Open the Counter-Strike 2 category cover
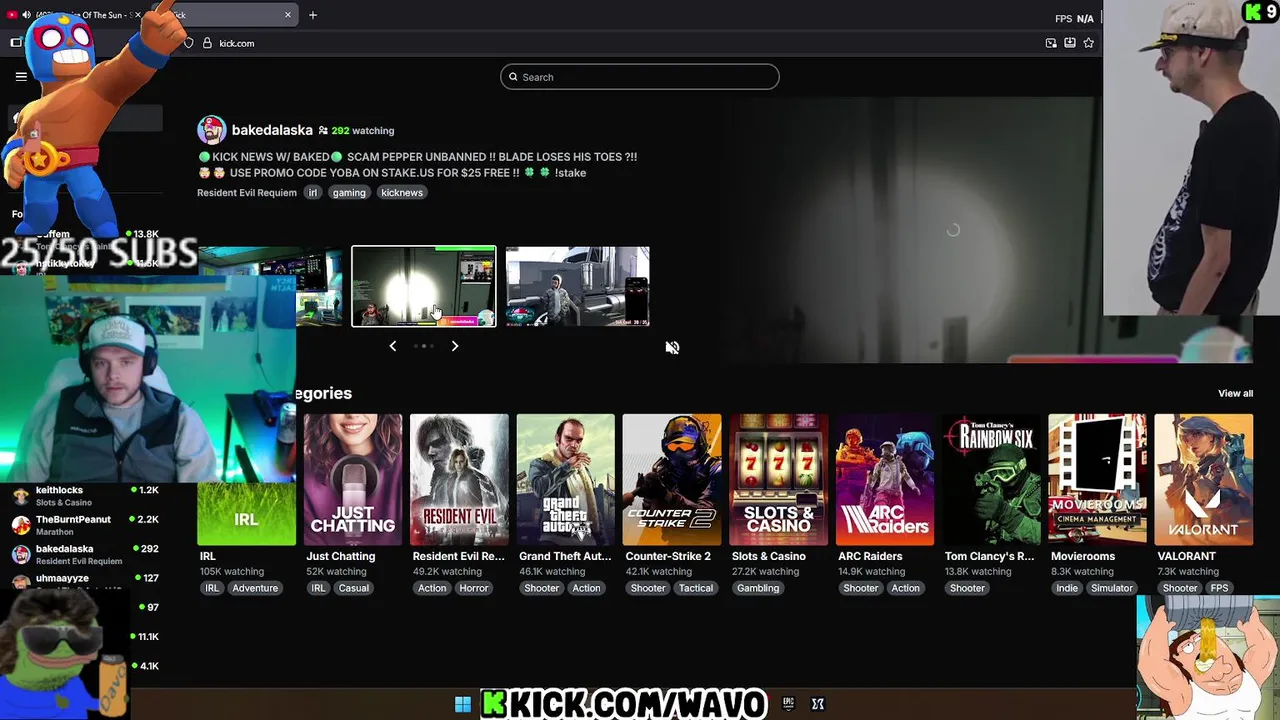1280x720 pixels. pyautogui.click(x=672, y=479)
